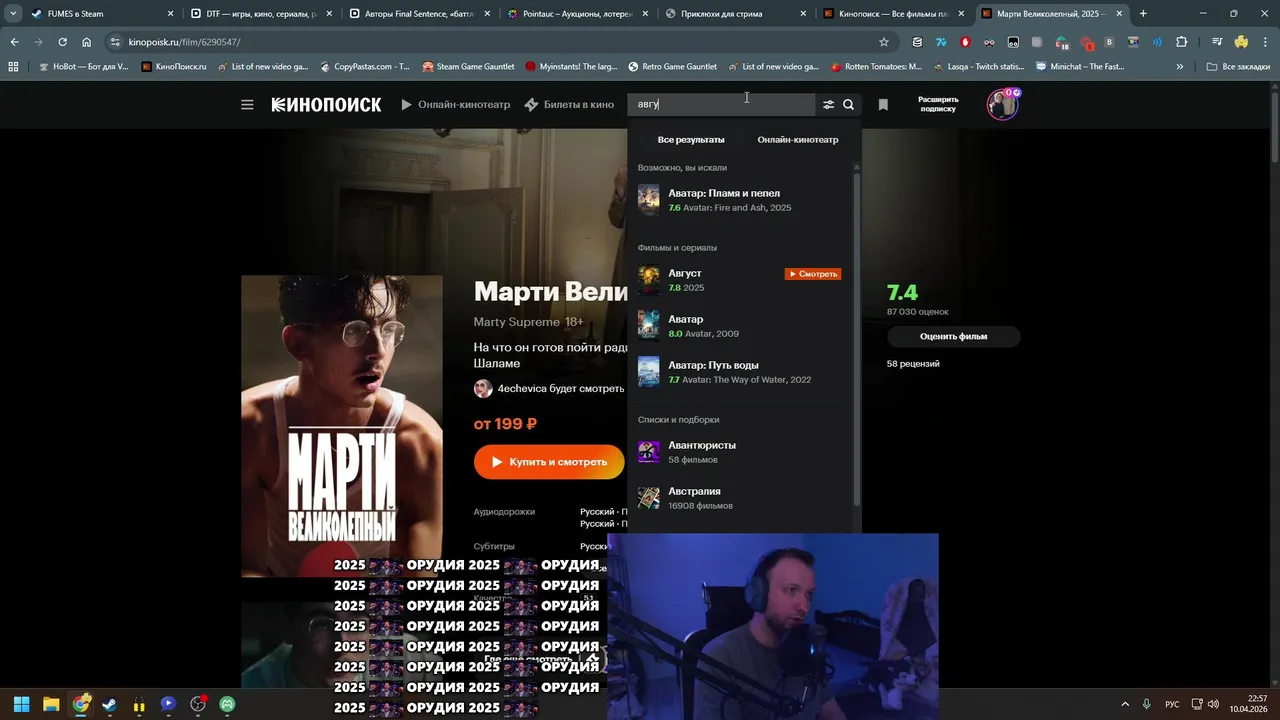The height and width of the screenshot is (720, 1280).
Task: Open bookmarks flag icon in Kinopoisk header
Action: (x=883, y=105)
